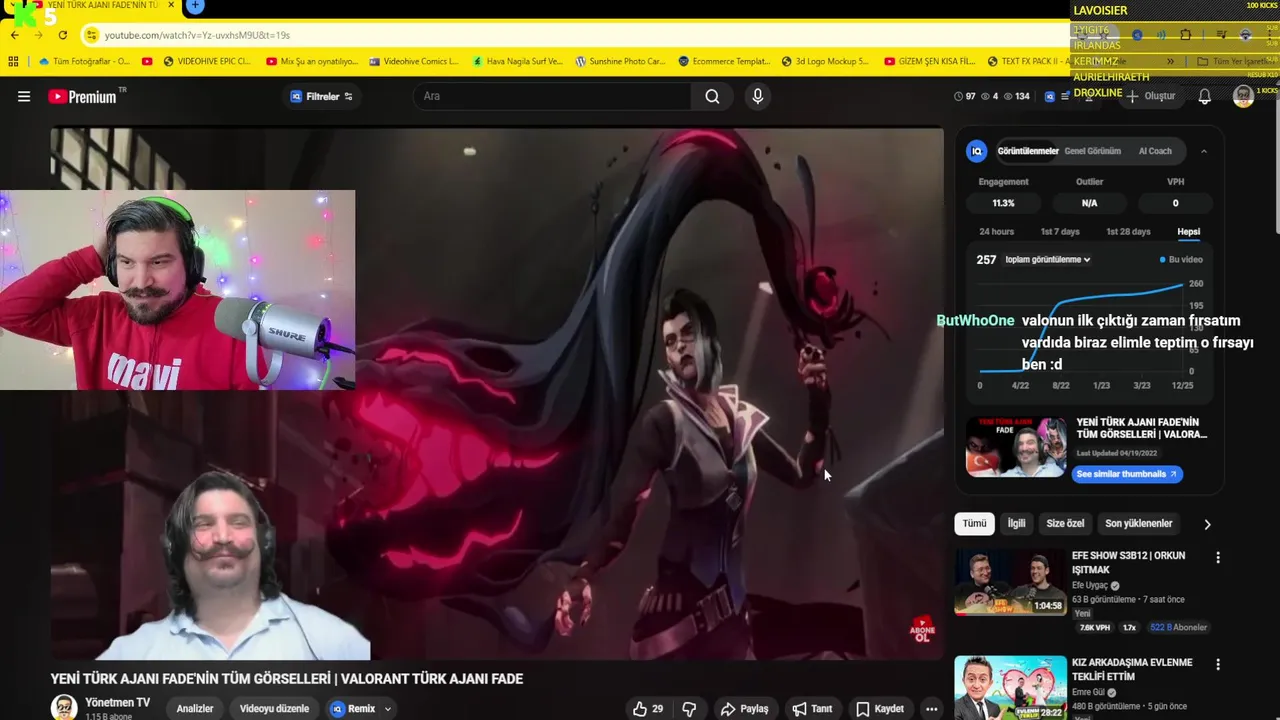Select the Tümü filter chip
1280x720 pixels.
click(974, 524)
